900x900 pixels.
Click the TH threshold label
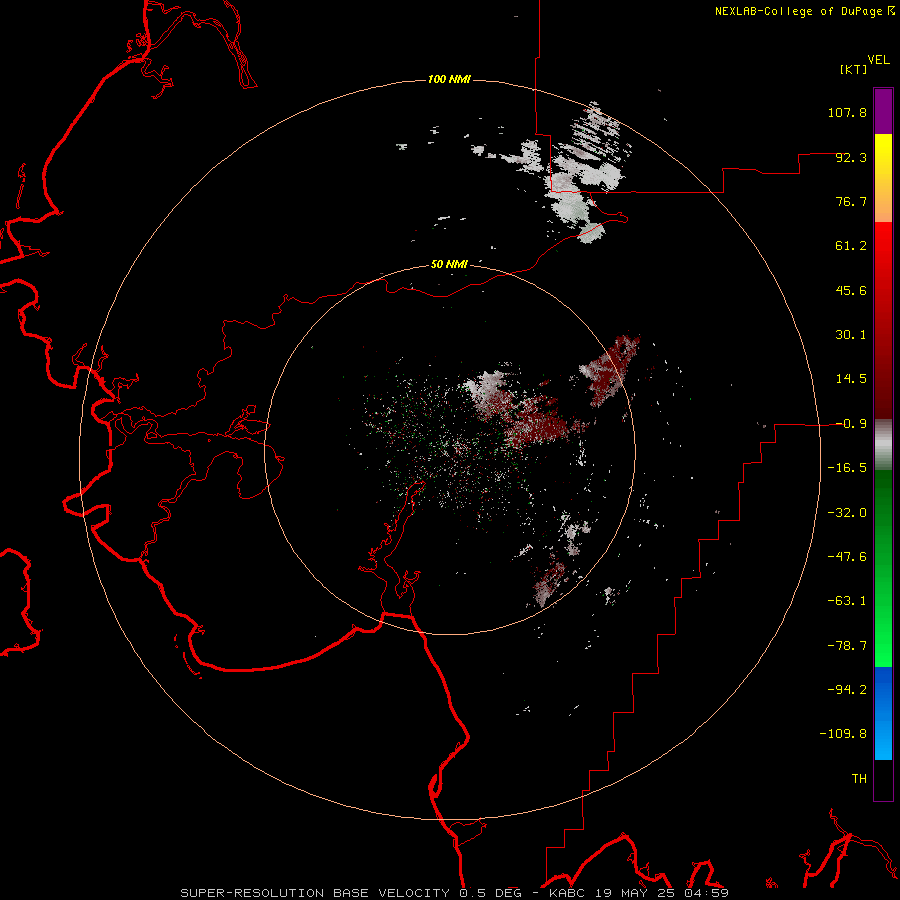click(x=859, y=779)
